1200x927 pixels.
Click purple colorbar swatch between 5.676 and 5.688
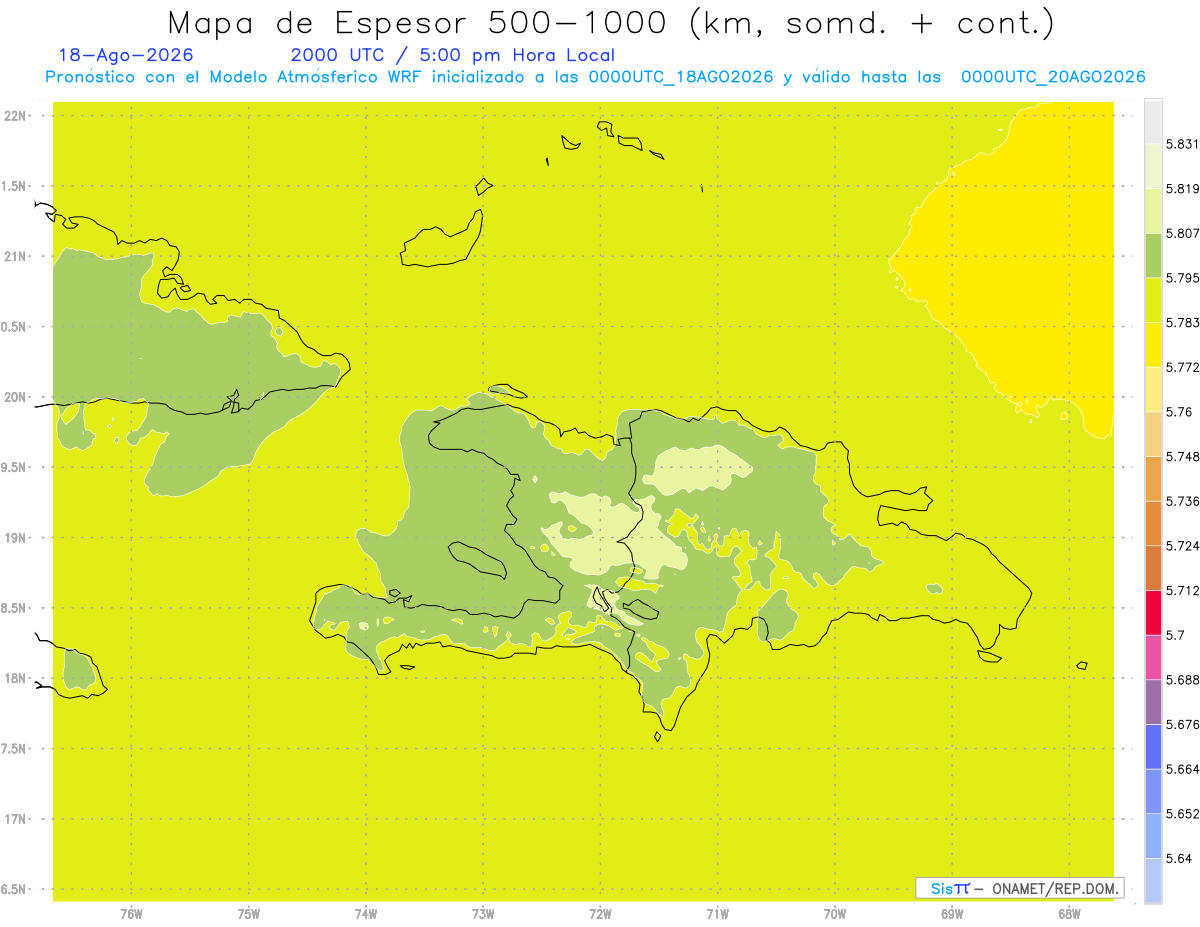tap(1153, 702)
